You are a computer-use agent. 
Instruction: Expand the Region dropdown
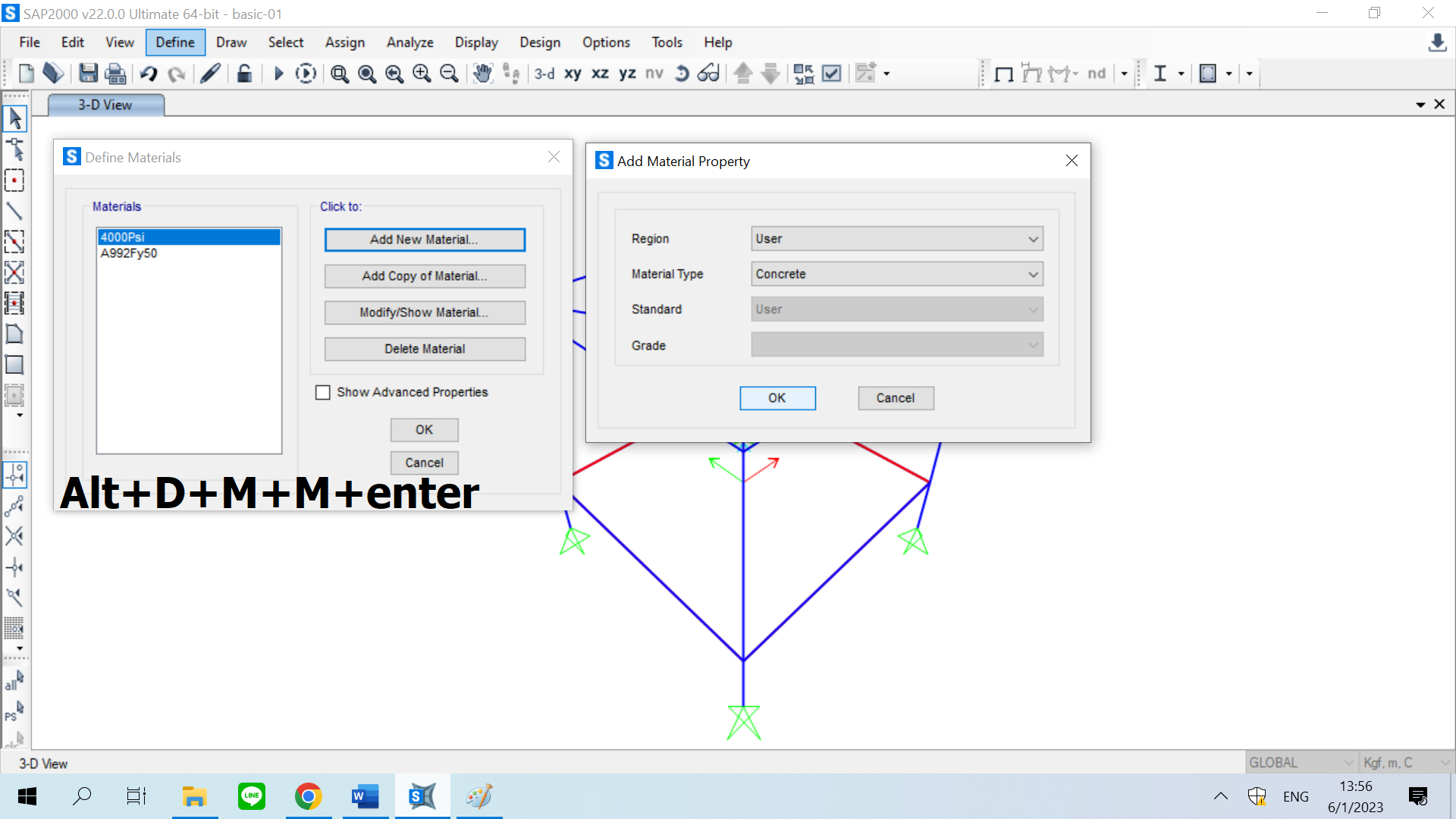(x=896, y=239)
